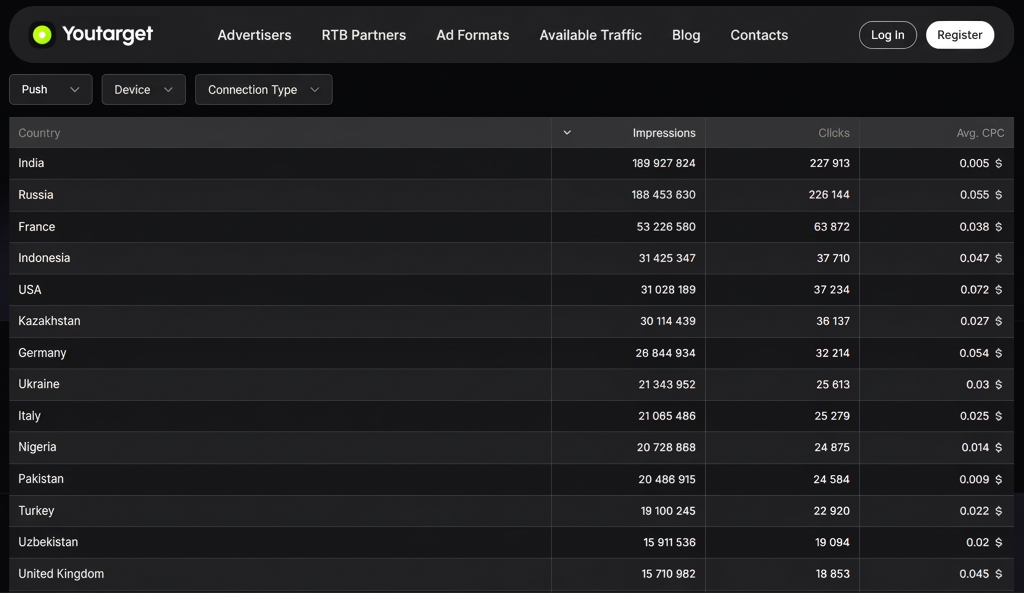Image resolution: width=1024 pixels, height=593 pixels.
Task: Sort table by Clicks header
Action: point(834,133)
